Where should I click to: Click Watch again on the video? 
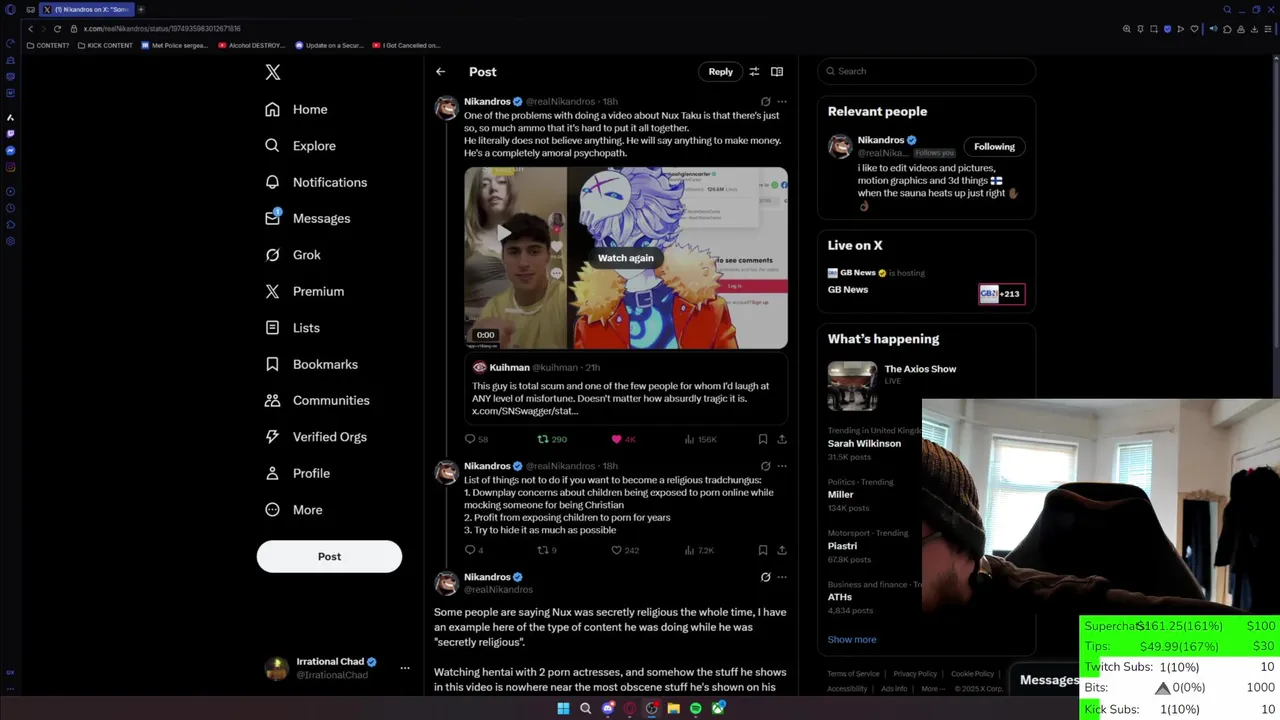625,258
